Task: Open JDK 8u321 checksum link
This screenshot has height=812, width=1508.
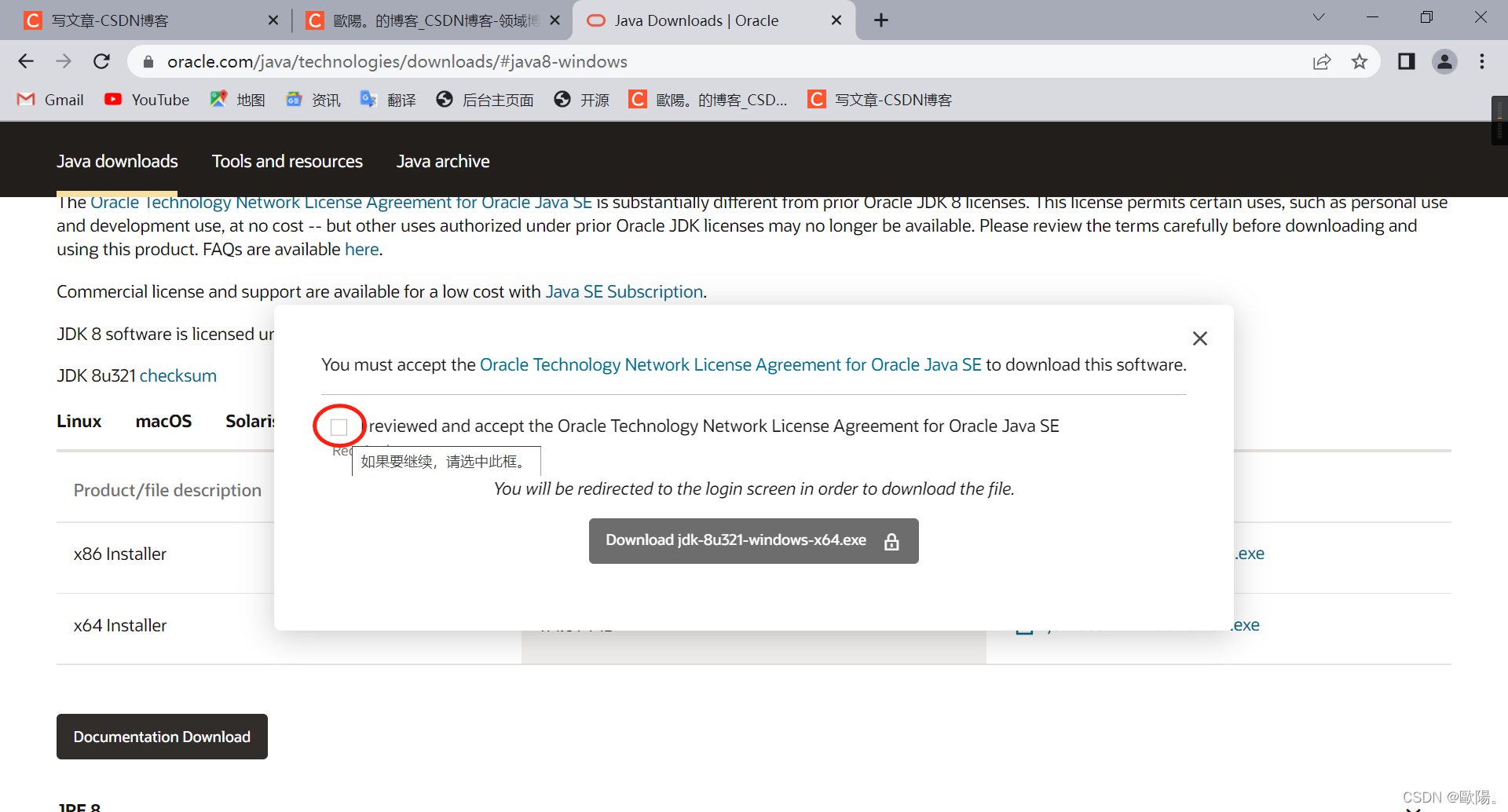Action: tap(178, 375)
